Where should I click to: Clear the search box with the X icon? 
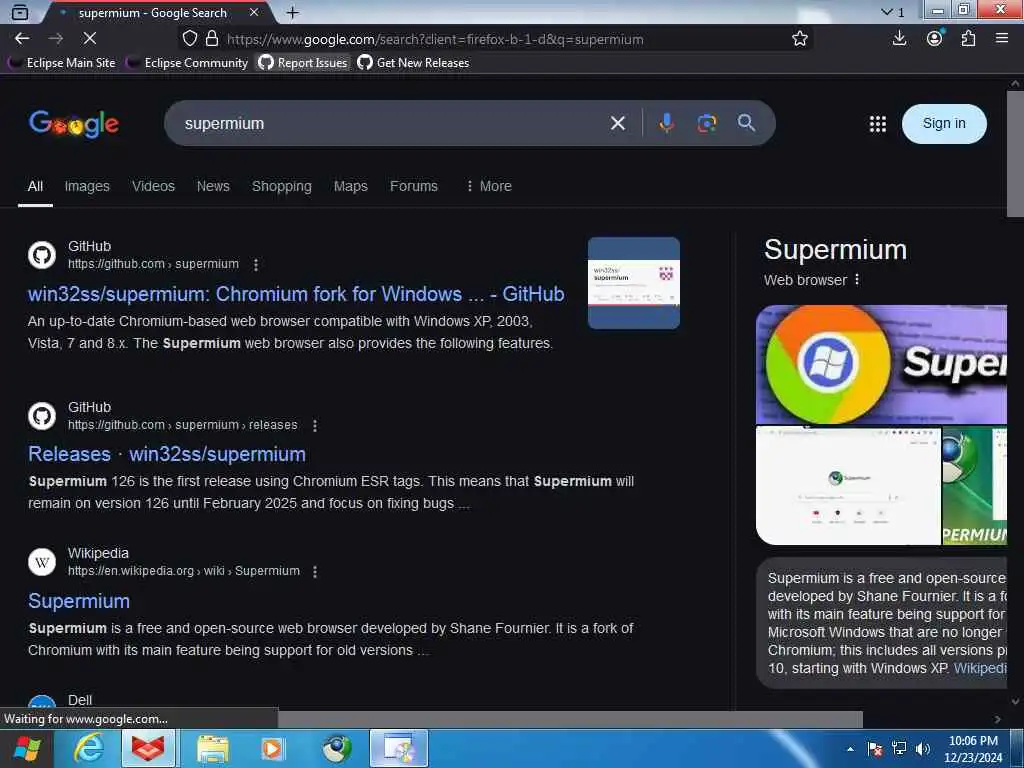pos(618,123)
